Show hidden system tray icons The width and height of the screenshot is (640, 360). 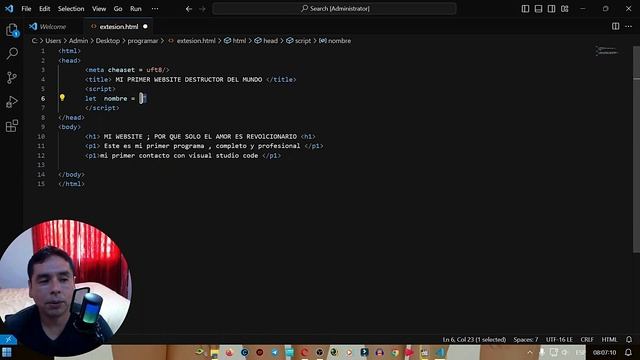tap(530, 352)
